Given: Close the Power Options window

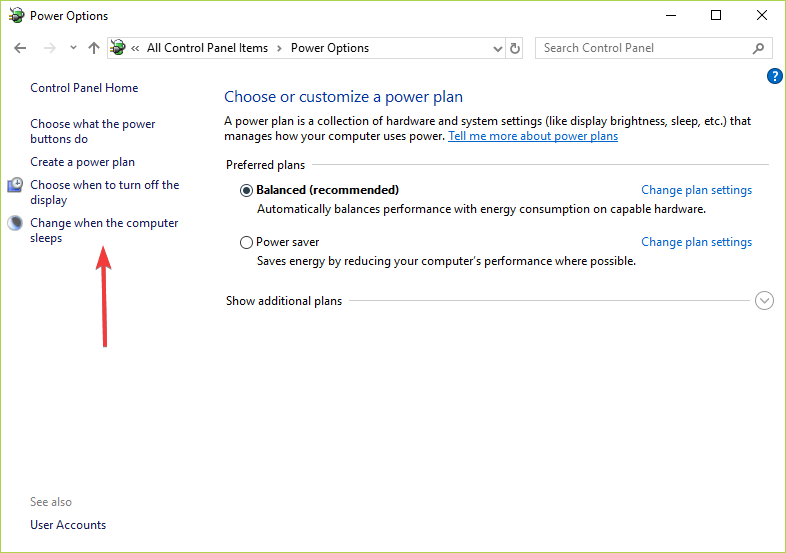Looking at the screenshot, I should click(761, 16).
